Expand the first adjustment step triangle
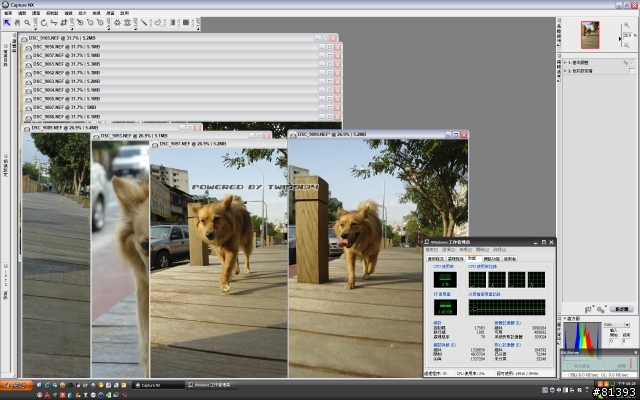 [565, 62]
